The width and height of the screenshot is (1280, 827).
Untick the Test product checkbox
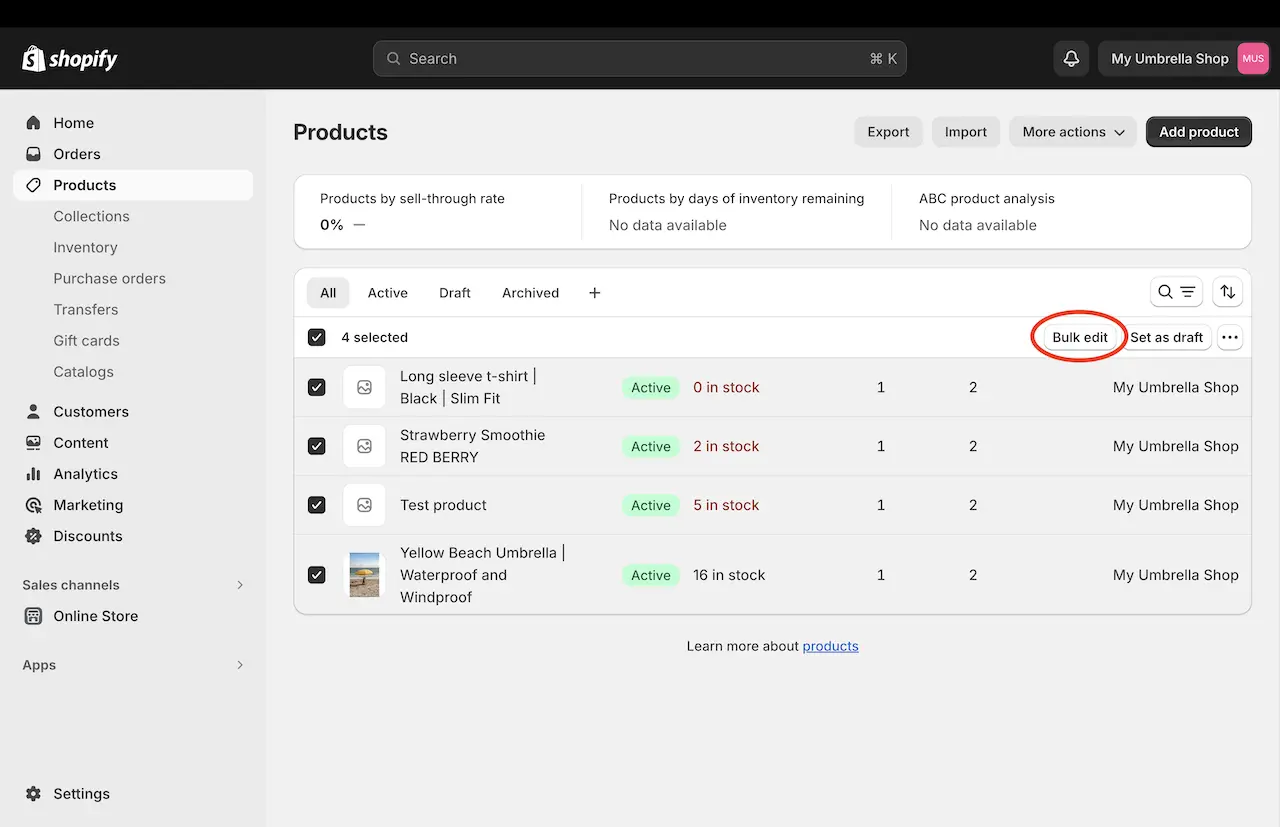coord(317,505)
